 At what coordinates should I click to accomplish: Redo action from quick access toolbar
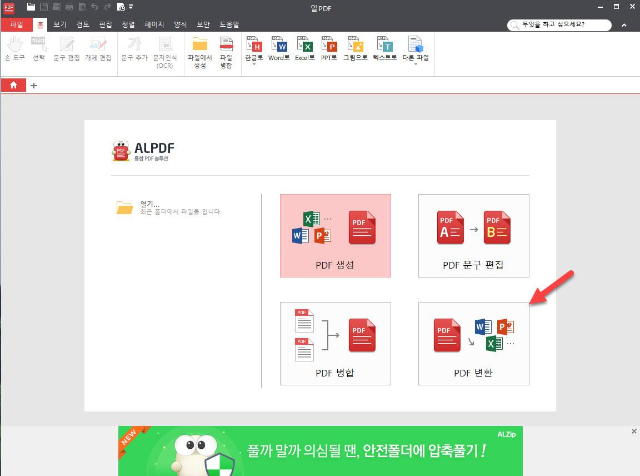tap(107, 7)
